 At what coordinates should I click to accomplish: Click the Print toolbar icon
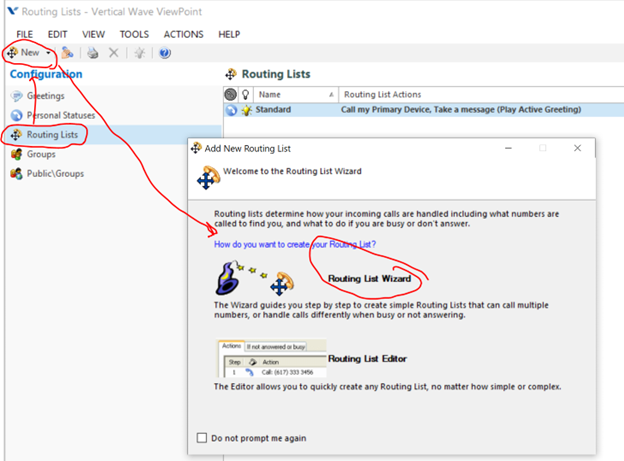pos(93,52)
